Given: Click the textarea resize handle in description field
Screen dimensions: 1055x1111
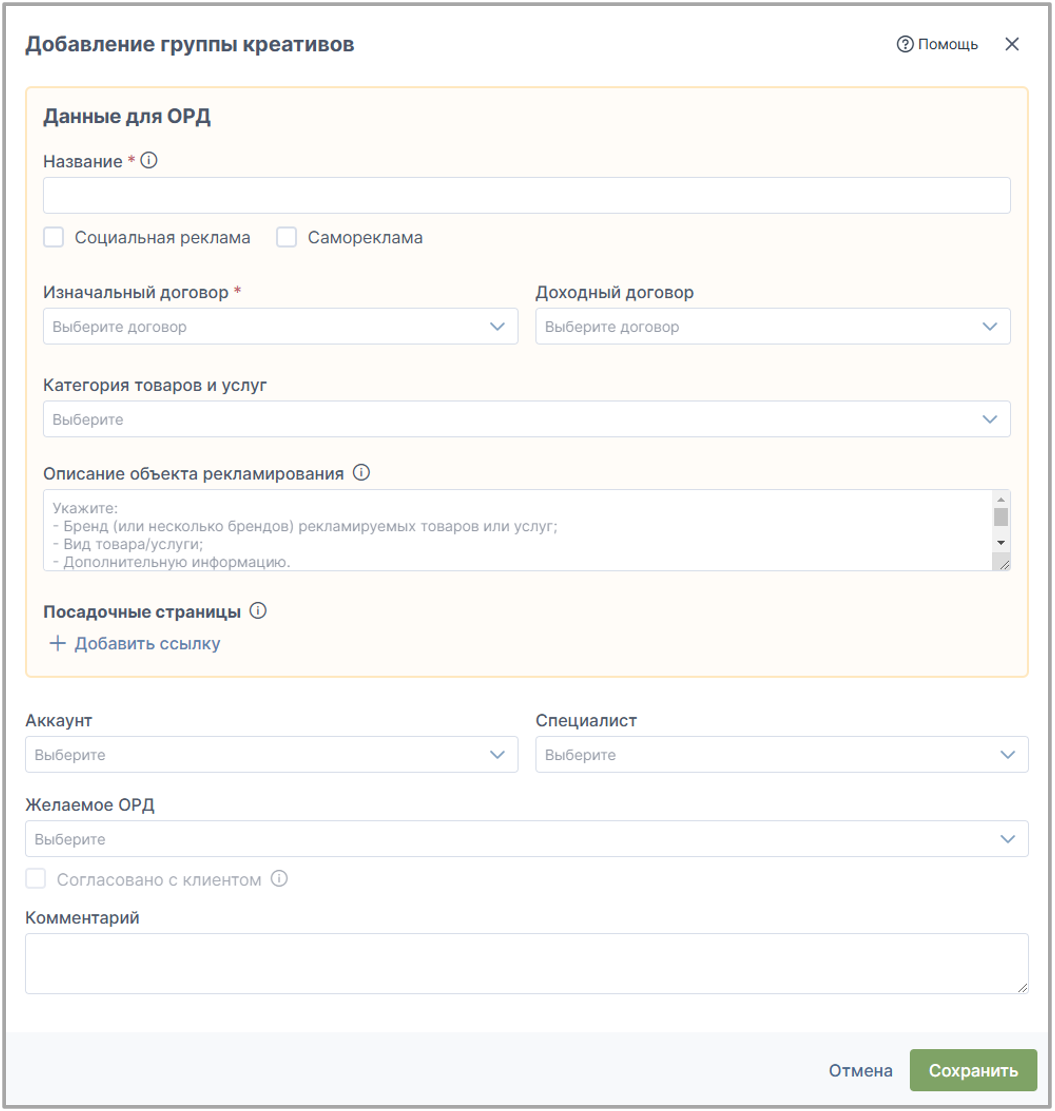Looking at the screenshot, I should [x=1004, y=563].
